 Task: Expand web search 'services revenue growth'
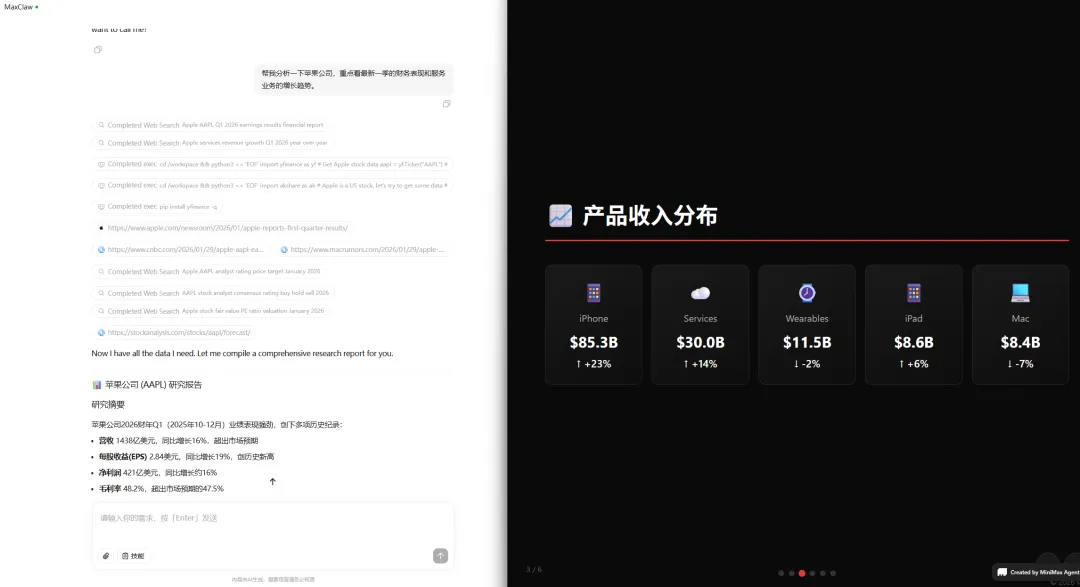pos(212,143)
